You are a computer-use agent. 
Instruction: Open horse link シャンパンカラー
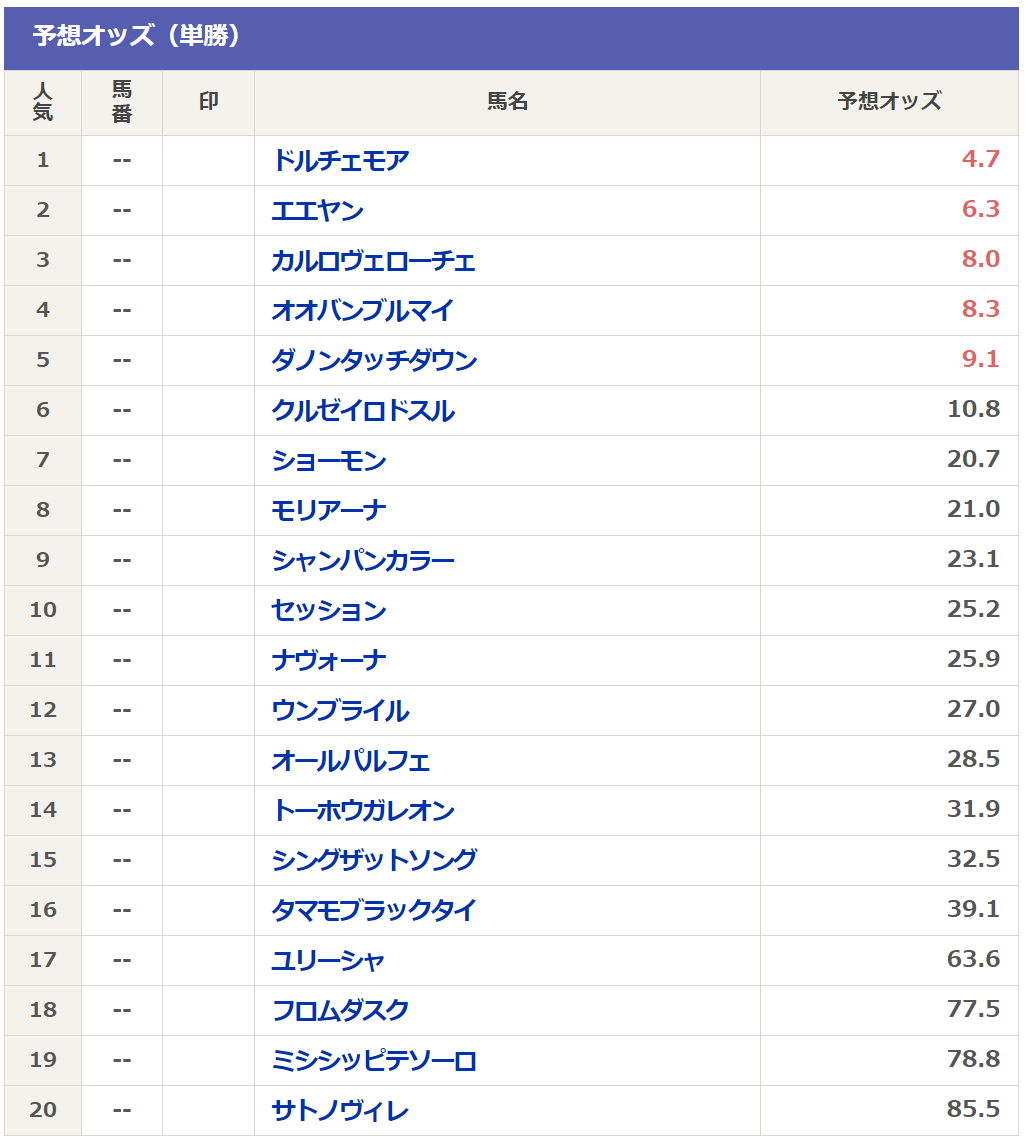coord(363,560)
